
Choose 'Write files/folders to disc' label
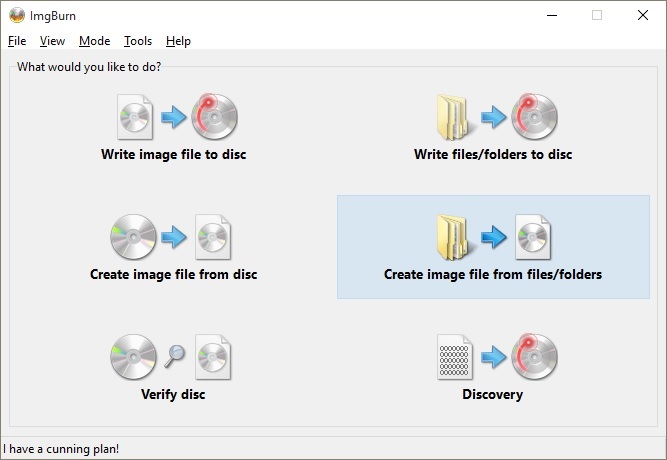pos(493,154)
